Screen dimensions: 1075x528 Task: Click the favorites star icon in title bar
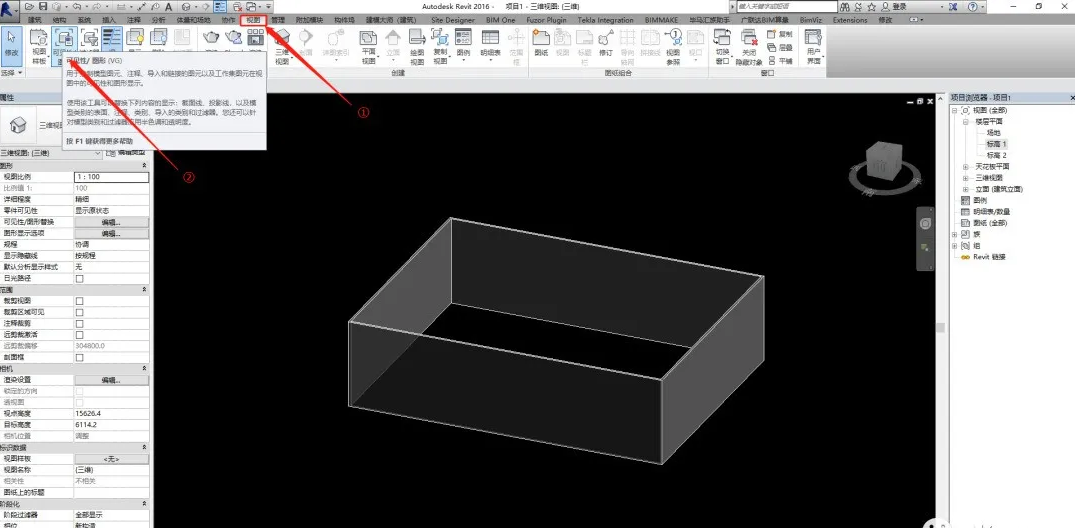871,6
